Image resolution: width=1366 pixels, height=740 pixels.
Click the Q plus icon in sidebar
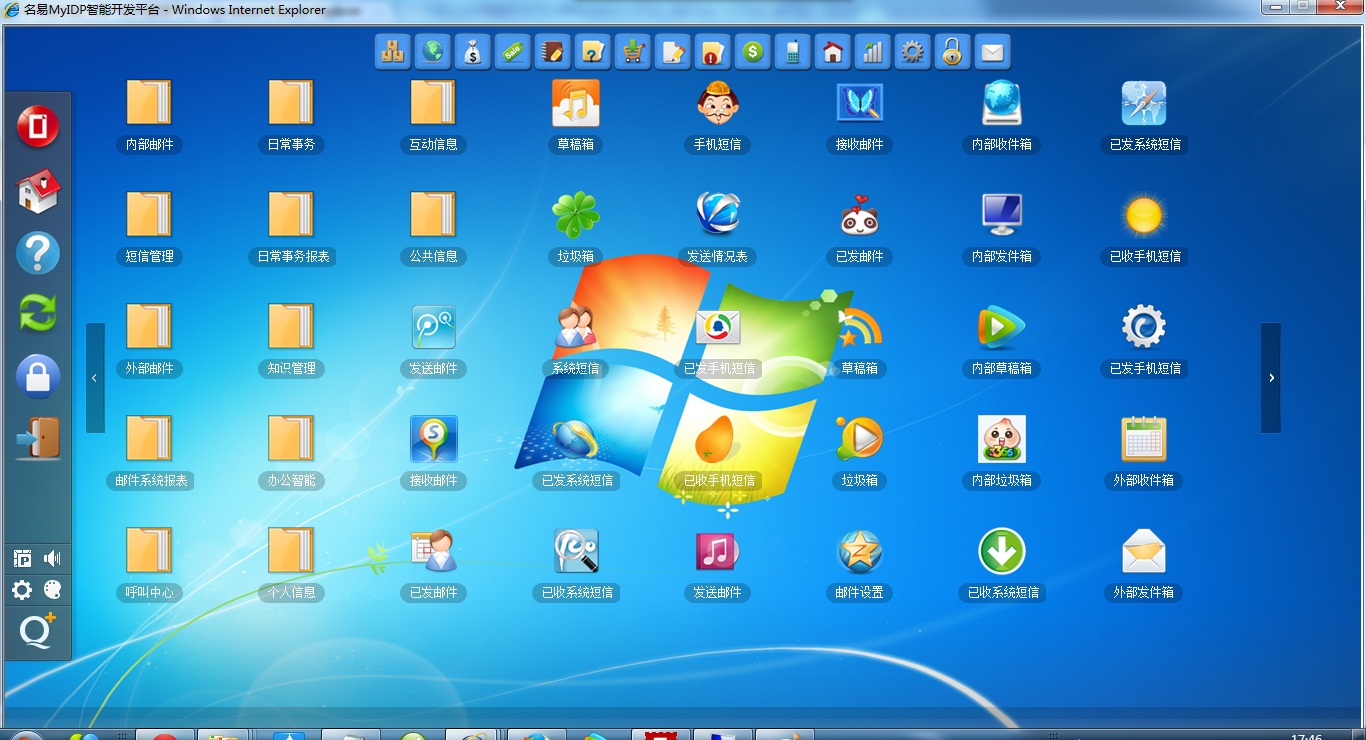click(x=38, y=632)
